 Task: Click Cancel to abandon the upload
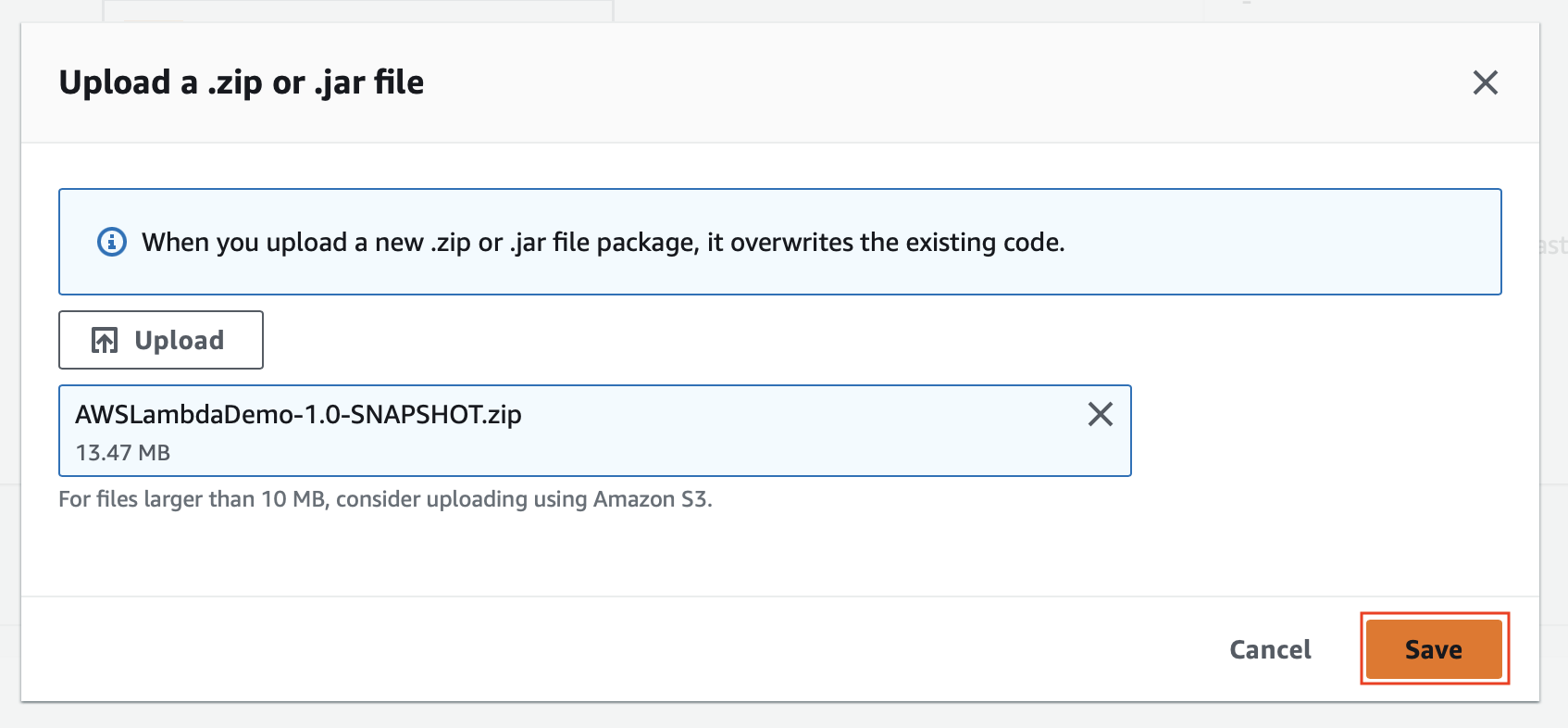coord(1269,649)
